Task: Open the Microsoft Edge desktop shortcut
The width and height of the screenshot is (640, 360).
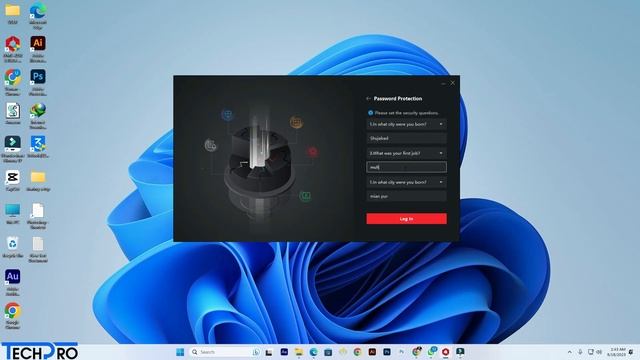Action: (38, 16)
